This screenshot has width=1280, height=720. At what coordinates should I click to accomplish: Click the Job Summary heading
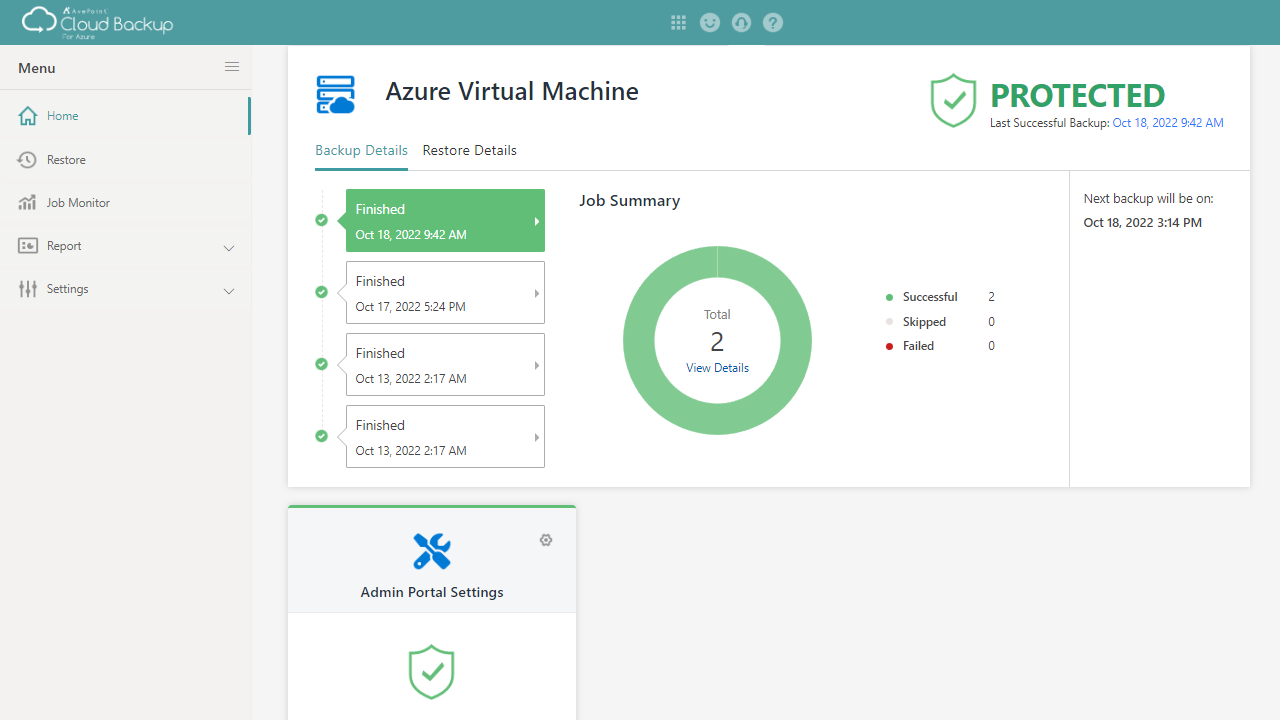(629, 201)
